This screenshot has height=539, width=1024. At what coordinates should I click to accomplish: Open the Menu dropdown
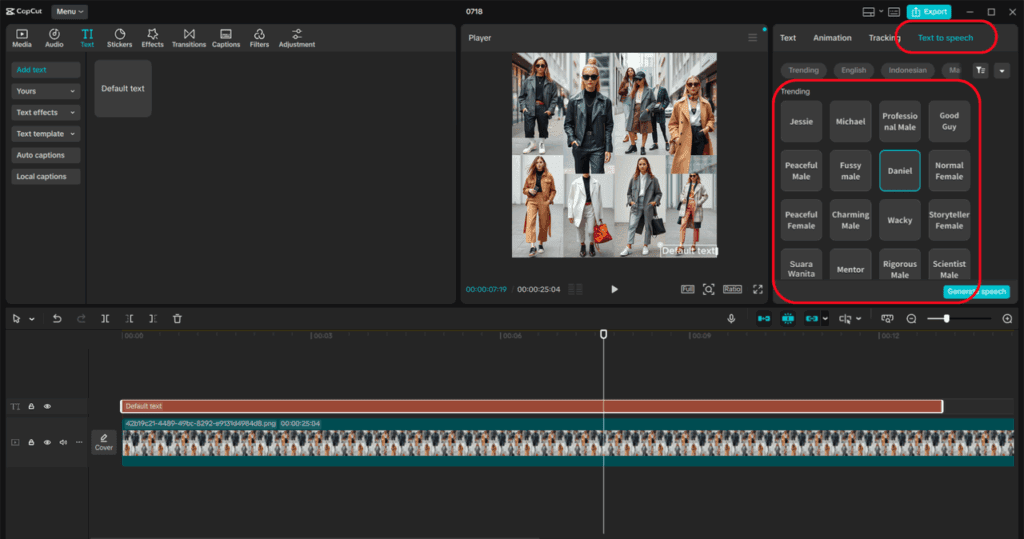[69, 12]
